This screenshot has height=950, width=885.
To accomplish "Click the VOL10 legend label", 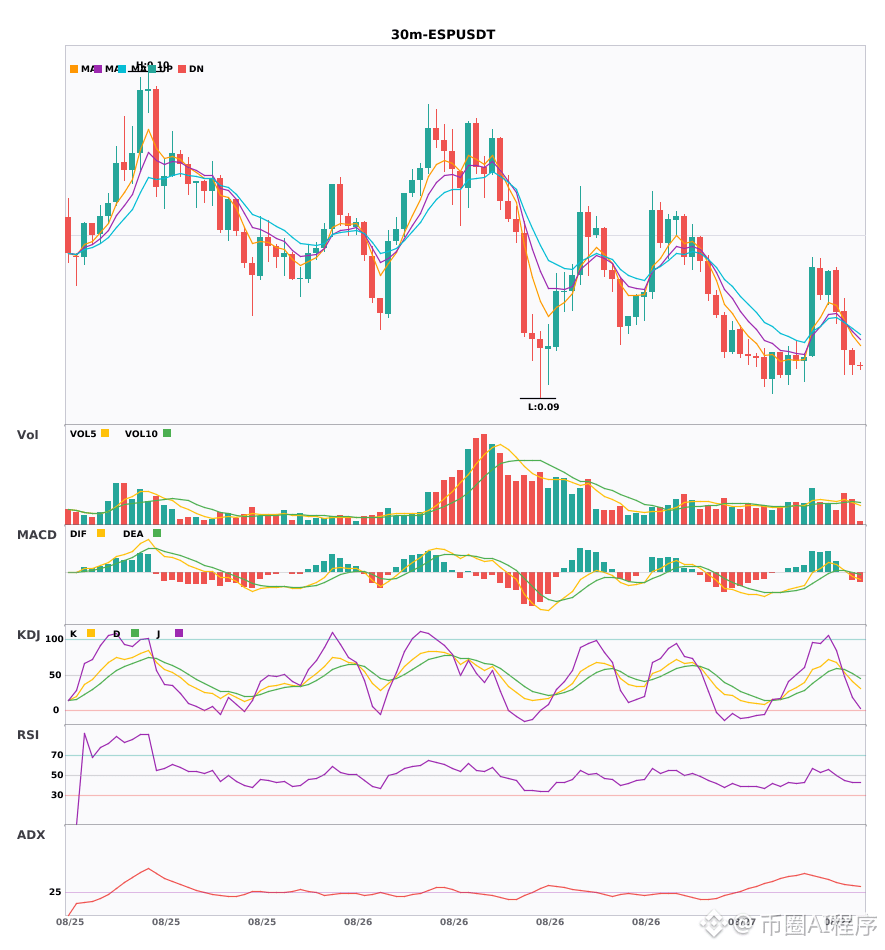I will 141,434.
